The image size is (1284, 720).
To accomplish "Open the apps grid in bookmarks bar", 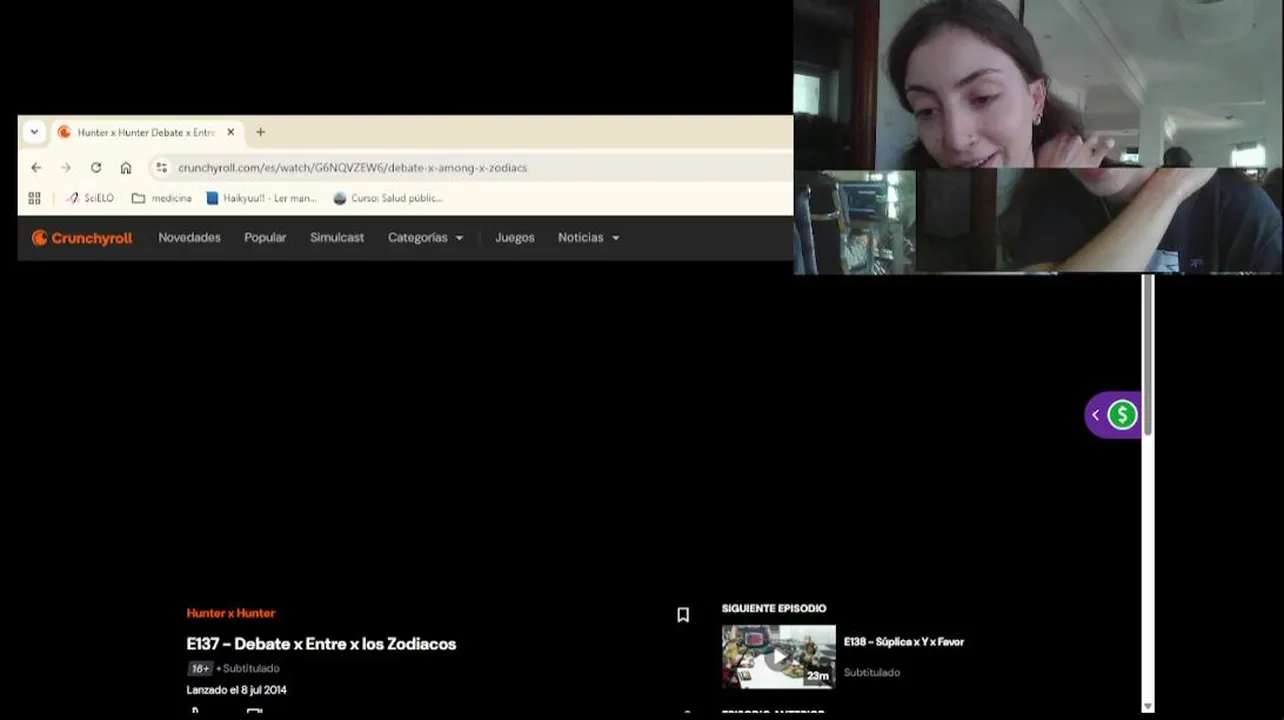I will click(35, 198).
